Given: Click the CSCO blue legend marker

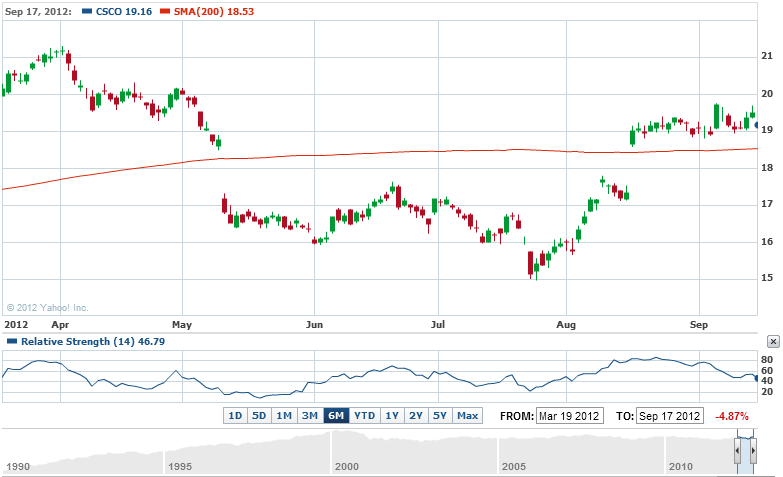Looking at the screenshot, I should (x=87, y=11).
